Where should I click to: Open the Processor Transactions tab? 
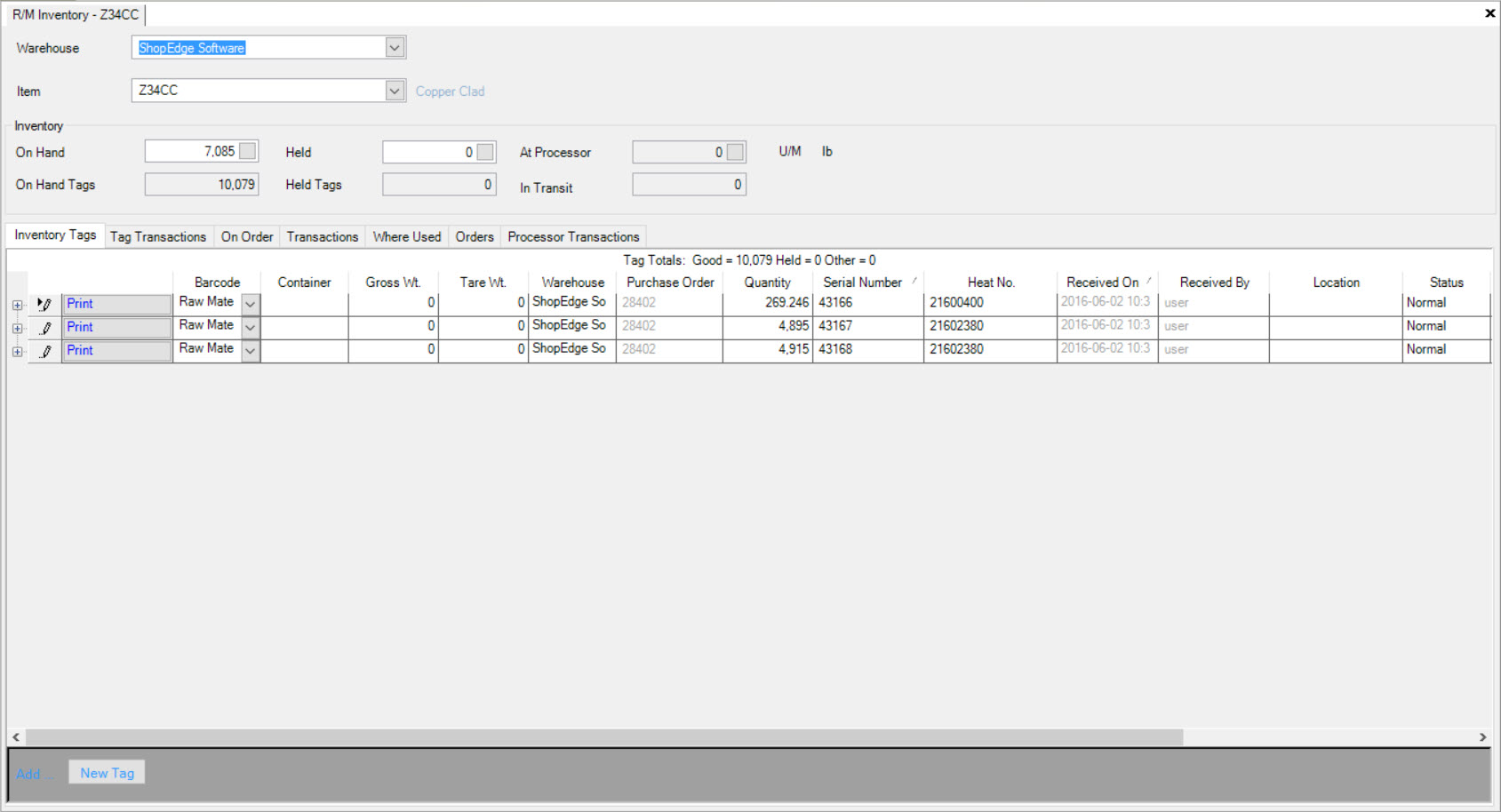tap(573, 236)
